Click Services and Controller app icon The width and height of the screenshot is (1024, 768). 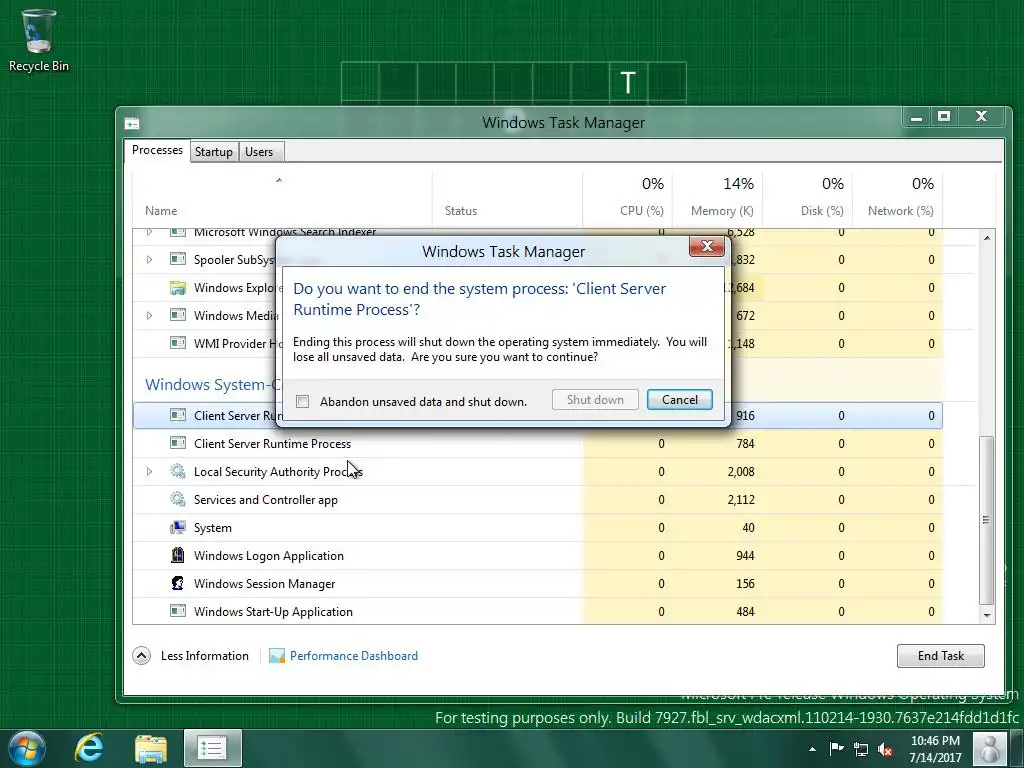[178, 500]
